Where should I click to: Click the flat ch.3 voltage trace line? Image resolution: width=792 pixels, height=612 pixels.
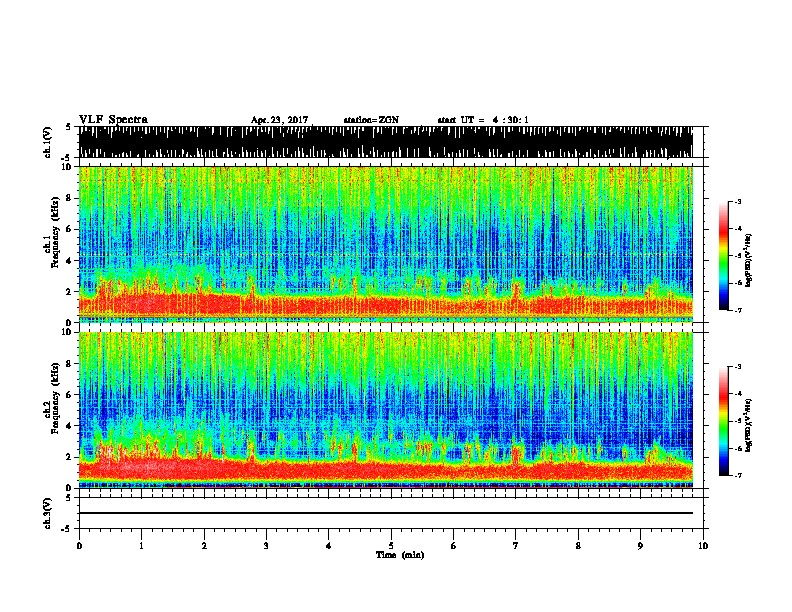[386, 513]
